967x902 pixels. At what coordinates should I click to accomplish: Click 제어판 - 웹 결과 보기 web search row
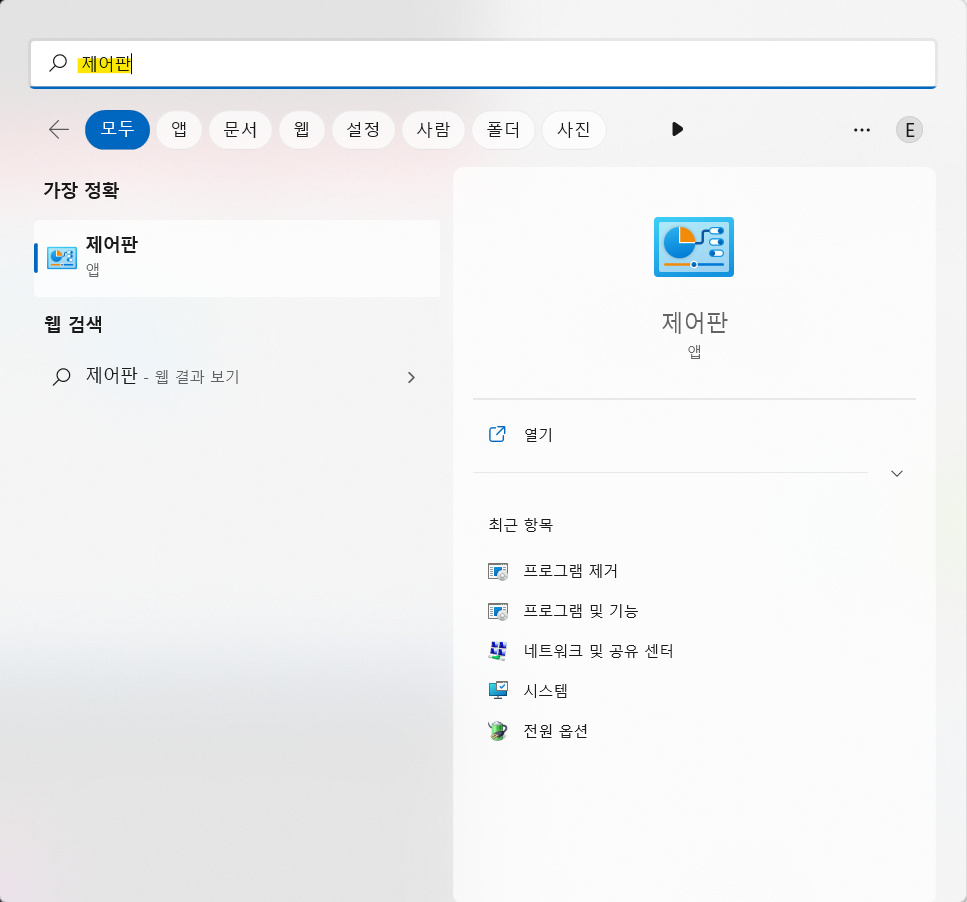coord(237,377)
